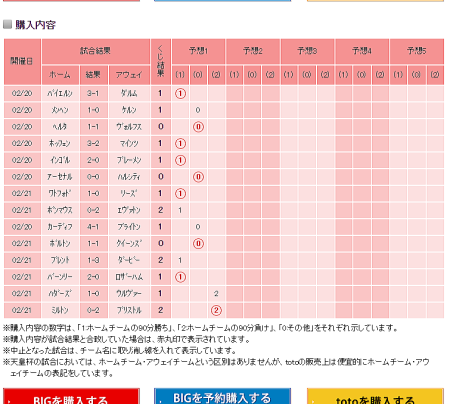Click away team ブレーメン

pyautogui.click(x=129, y=160)
